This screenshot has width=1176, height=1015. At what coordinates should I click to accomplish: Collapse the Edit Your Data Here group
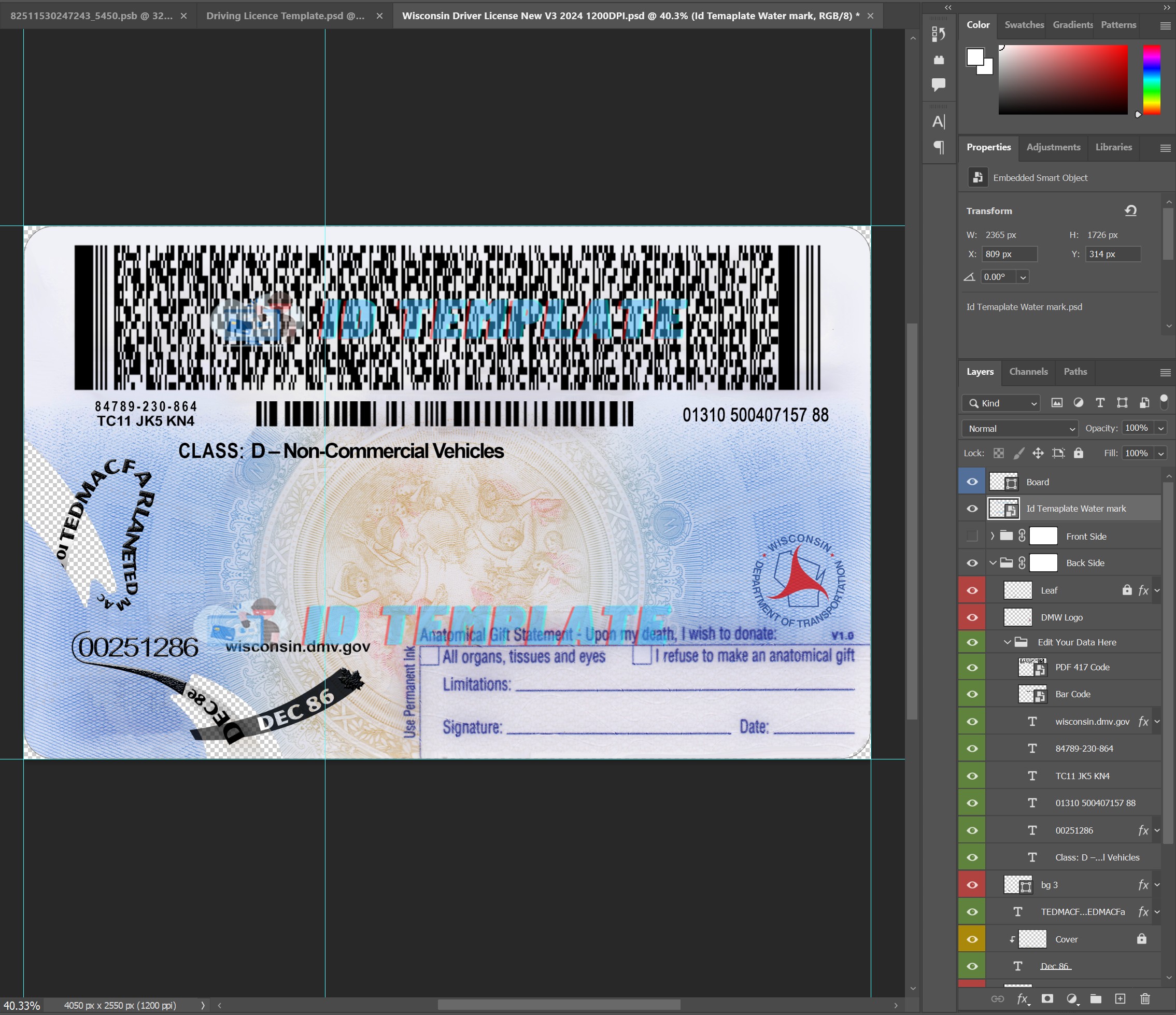[1007, 643]
